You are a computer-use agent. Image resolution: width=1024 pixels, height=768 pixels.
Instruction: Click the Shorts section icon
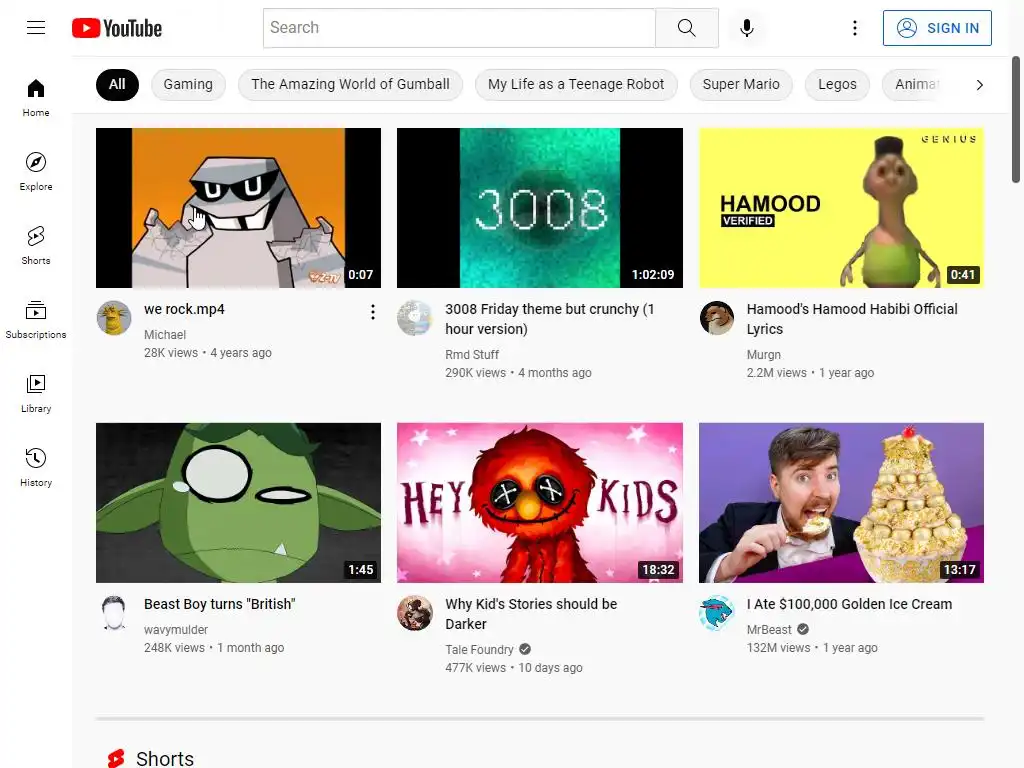116,758
